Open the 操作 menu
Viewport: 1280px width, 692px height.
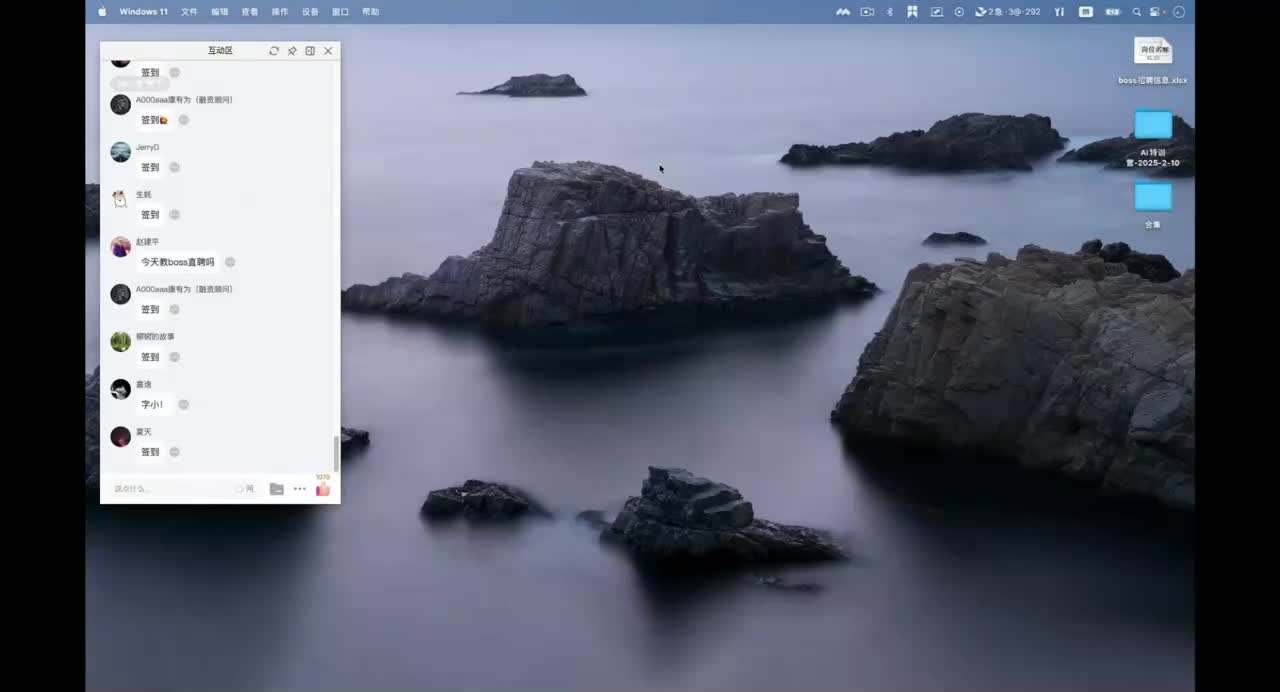280,12
